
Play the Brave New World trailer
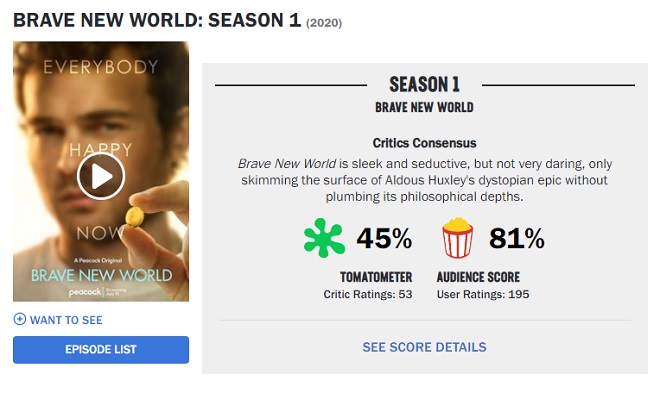(x=101, y=176)
